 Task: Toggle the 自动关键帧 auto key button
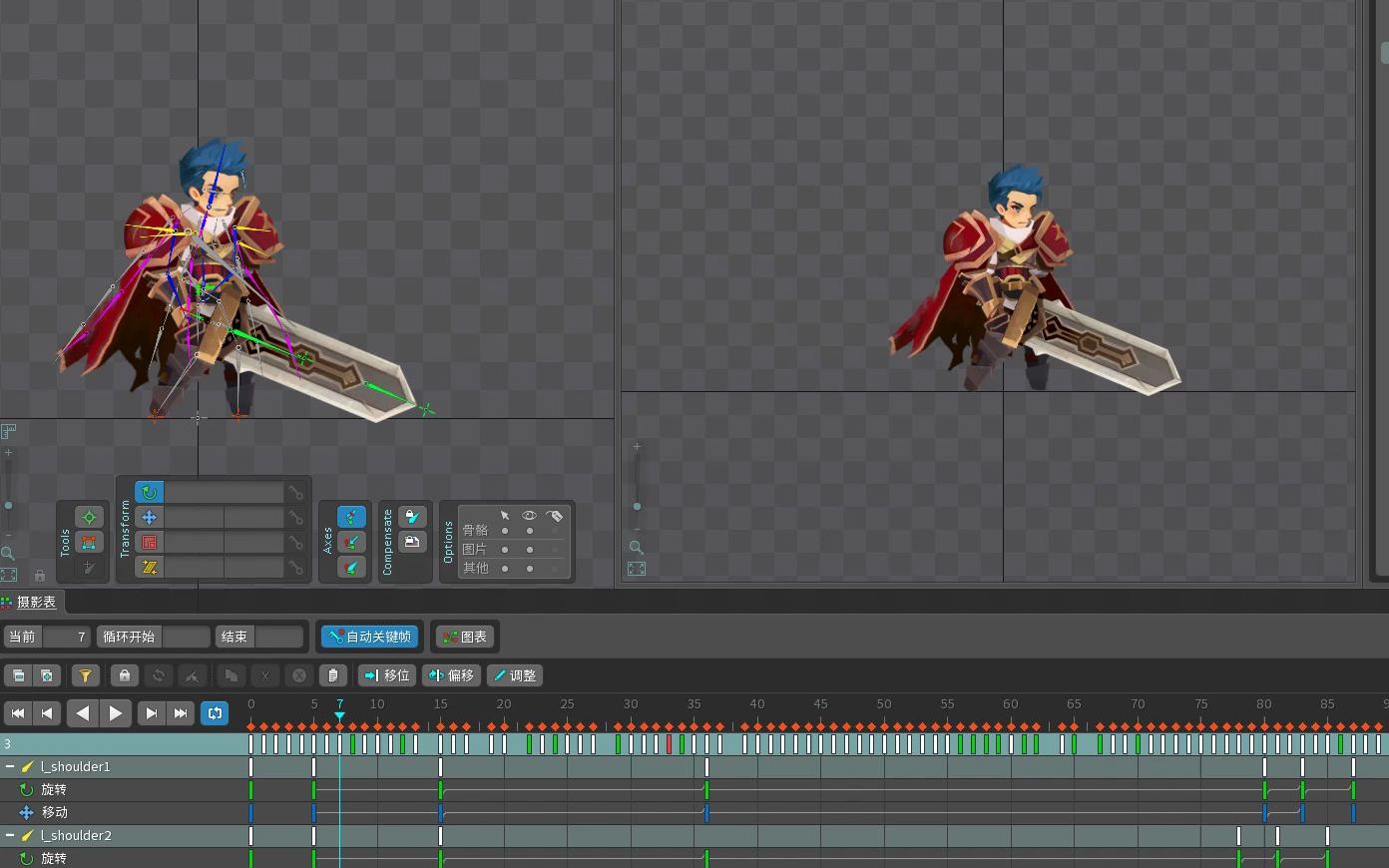pos(369,637)
